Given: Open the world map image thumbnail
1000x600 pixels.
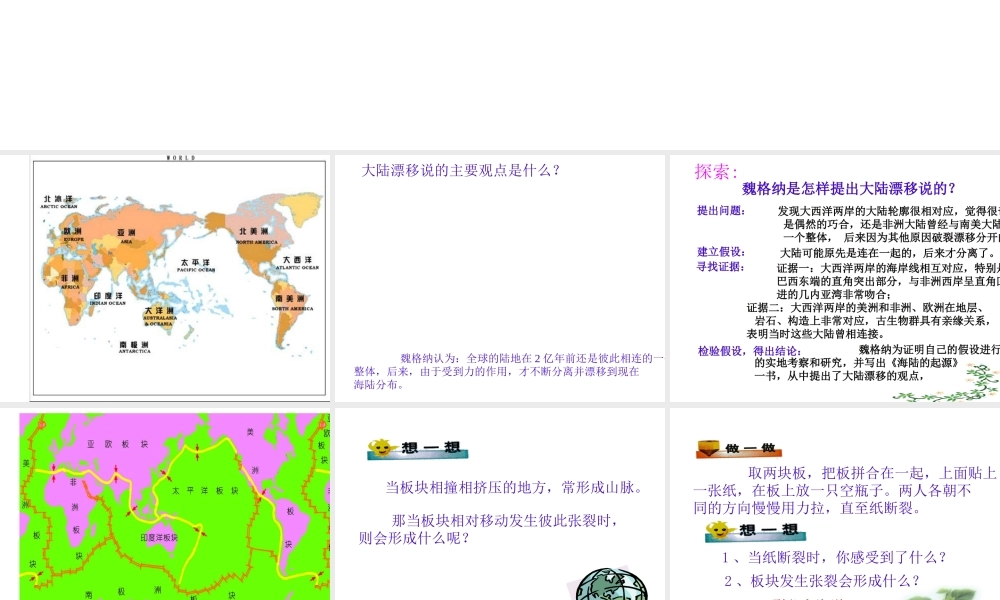Looking at the screenshot, I should pos(179,278).
